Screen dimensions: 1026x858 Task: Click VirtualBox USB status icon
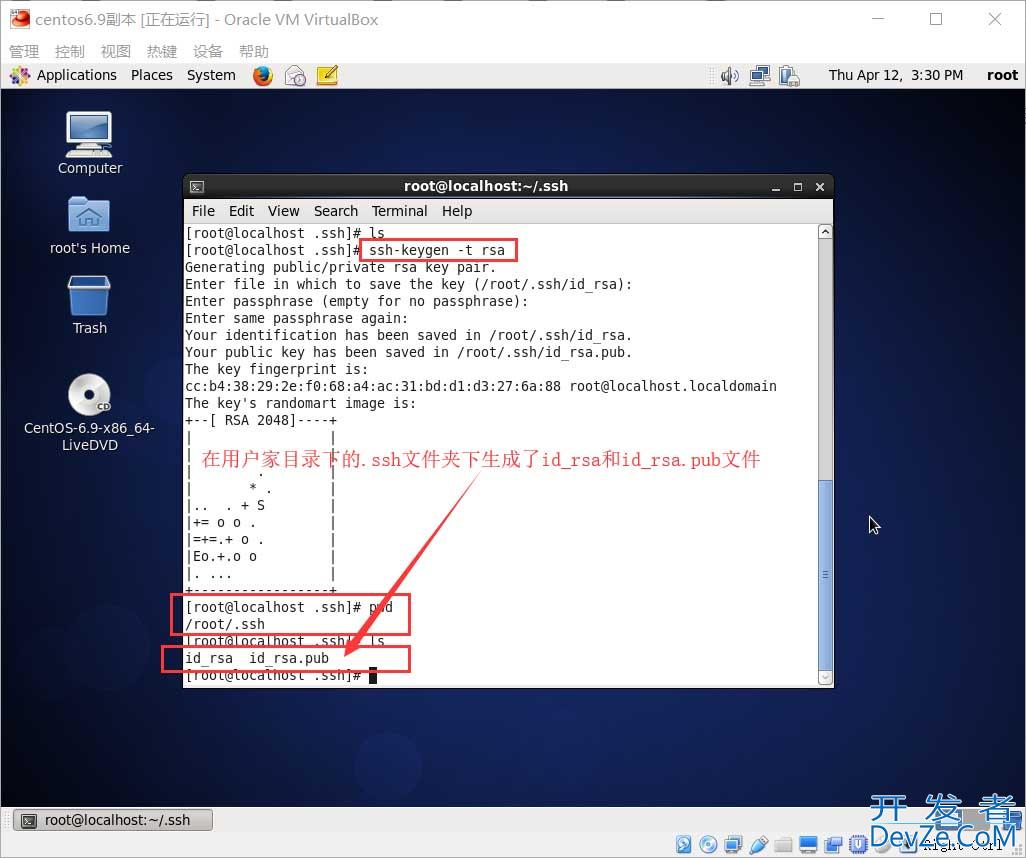pos(759,845)
